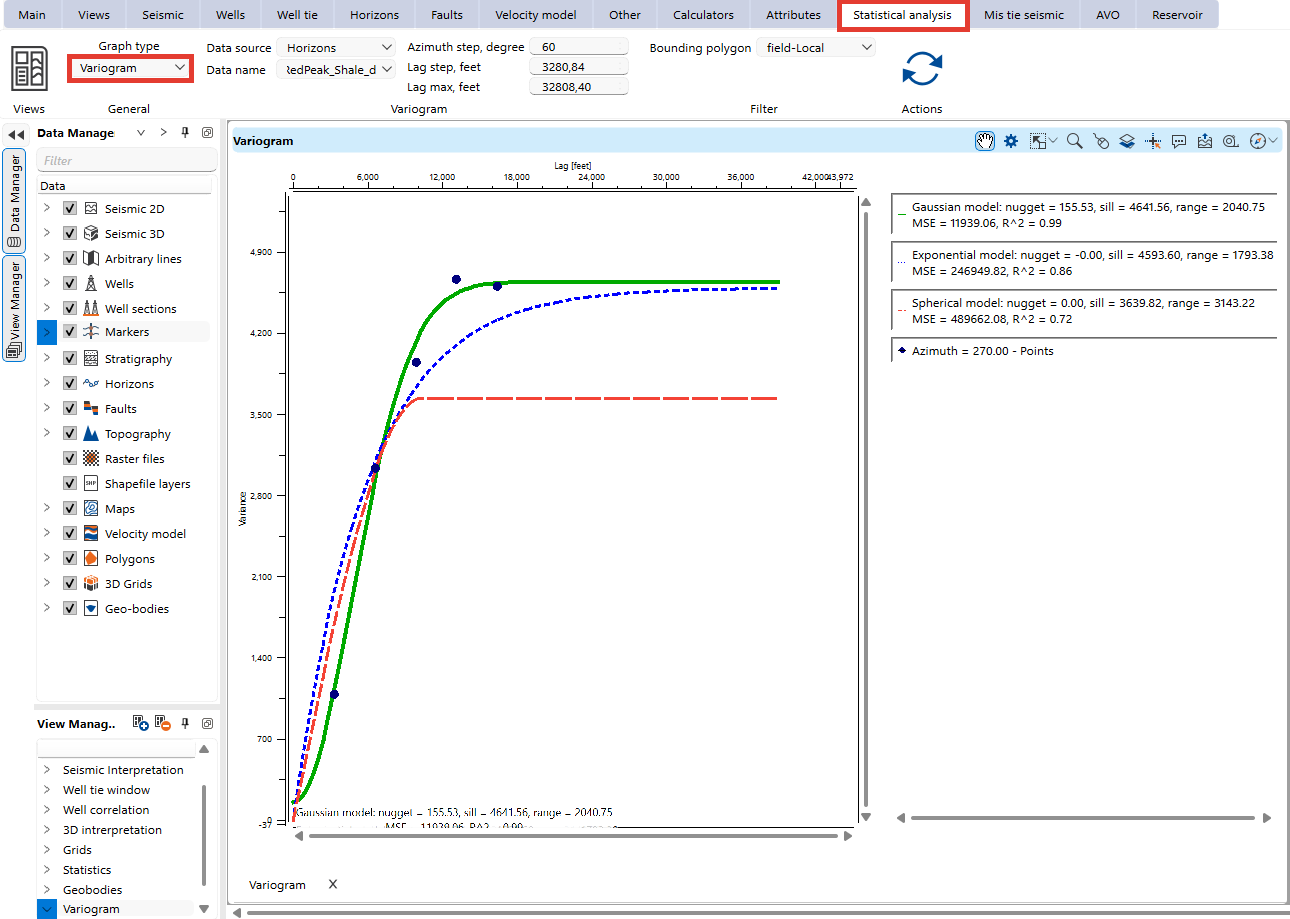1290x919 pixels.
Task: Click the refresh Actions icon
Action: [921, 69]
